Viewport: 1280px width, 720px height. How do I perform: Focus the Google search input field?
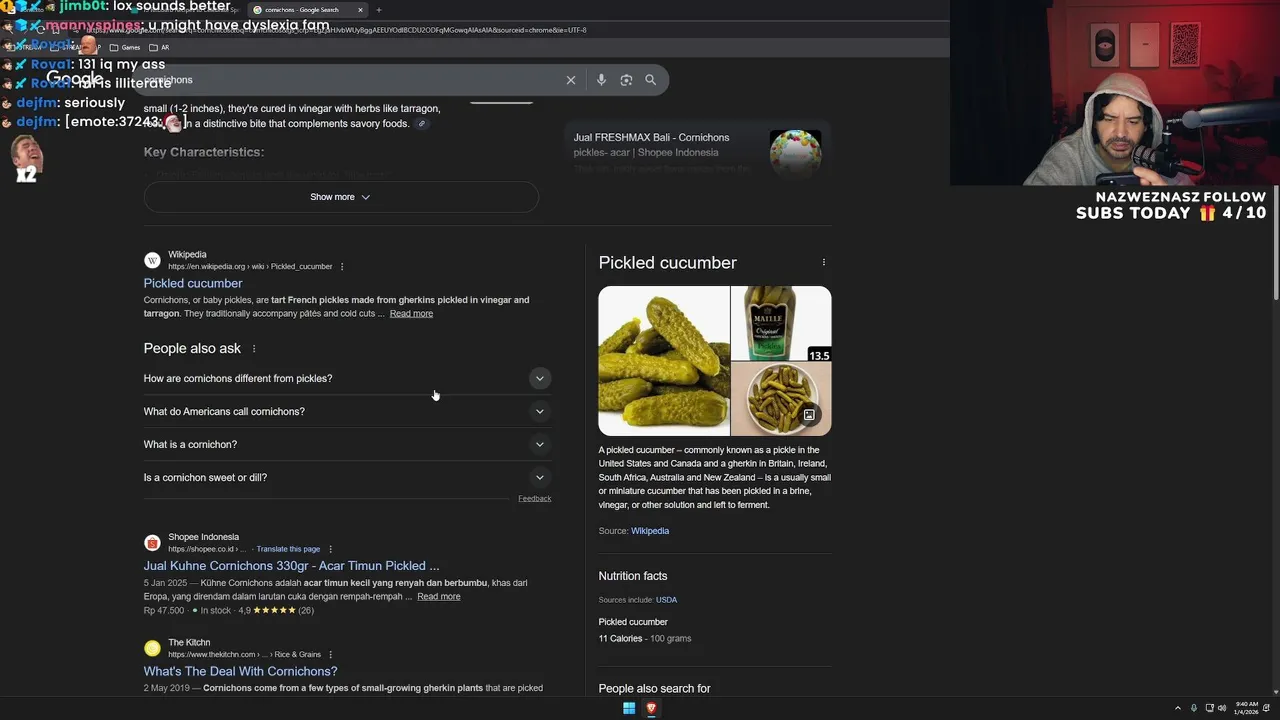[350, 80]
